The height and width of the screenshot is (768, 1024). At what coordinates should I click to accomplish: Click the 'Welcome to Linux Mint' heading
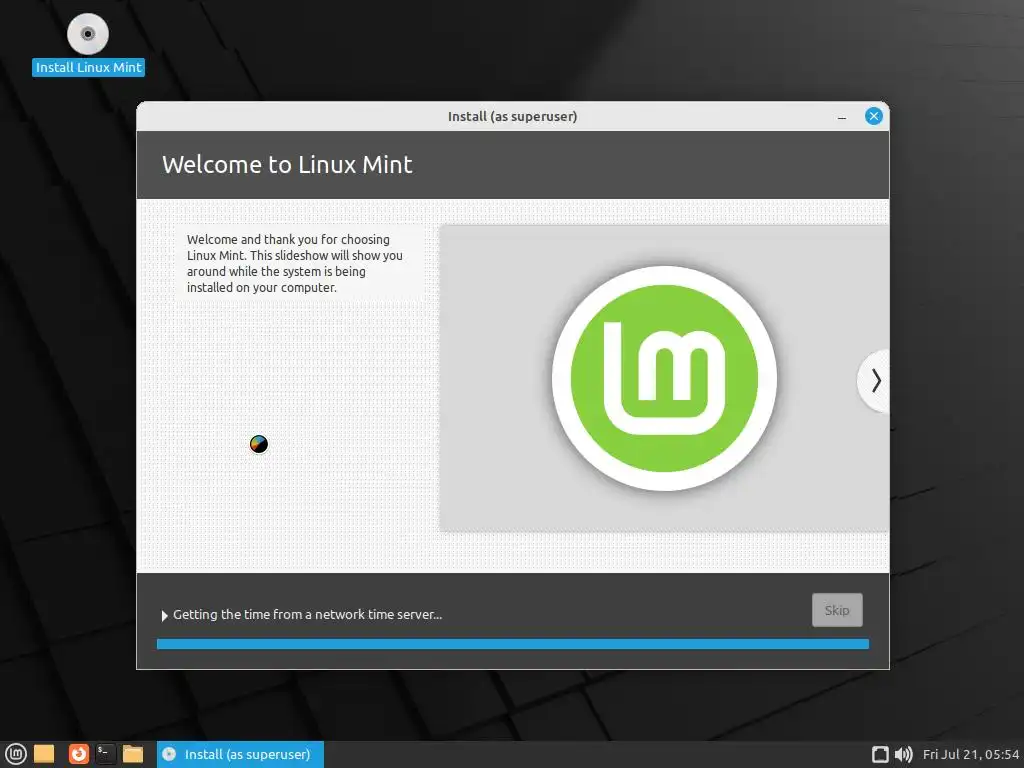click(287, 165)
